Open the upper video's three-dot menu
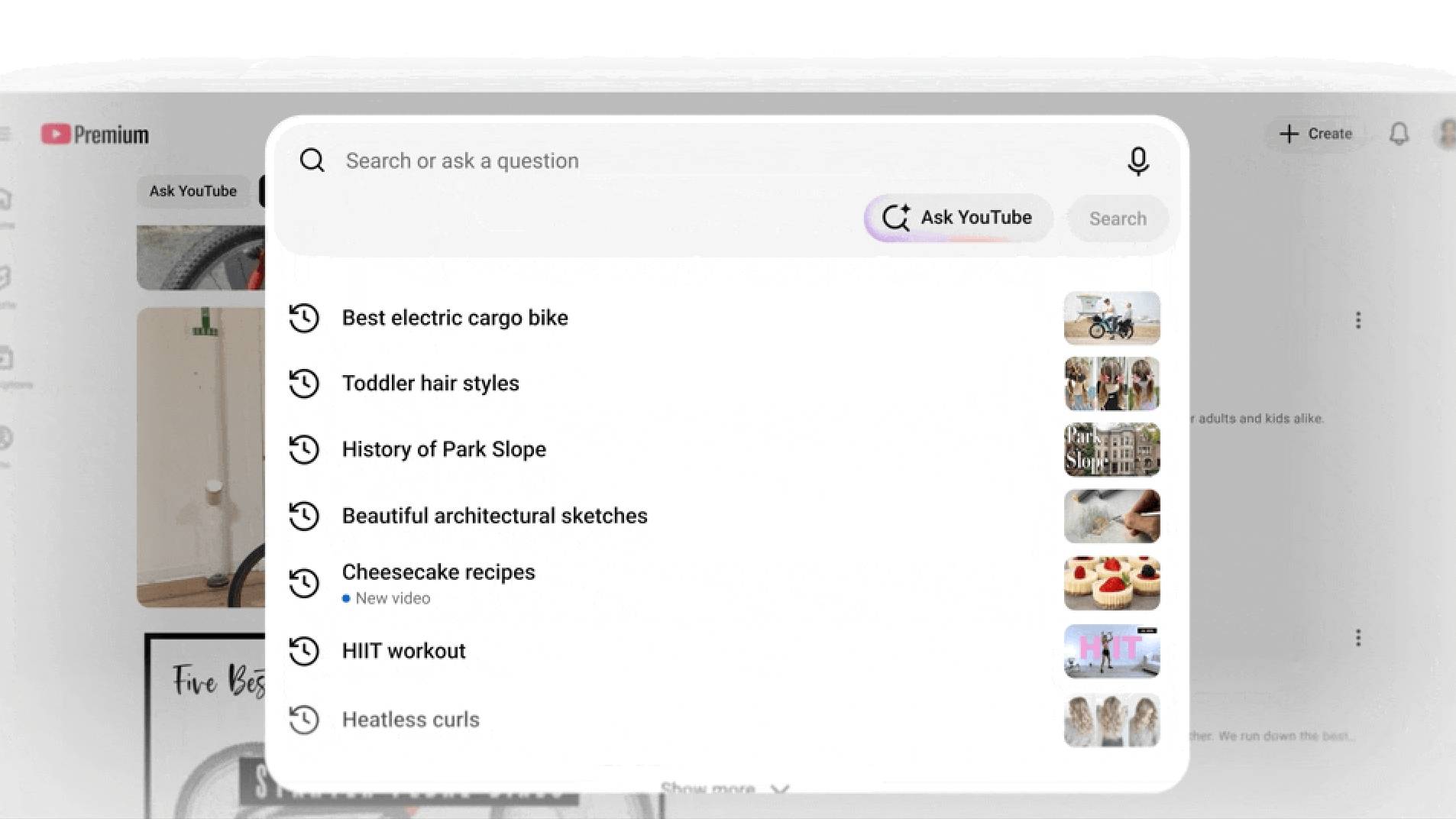The image size is (1456, 819). click(1357, 320)
